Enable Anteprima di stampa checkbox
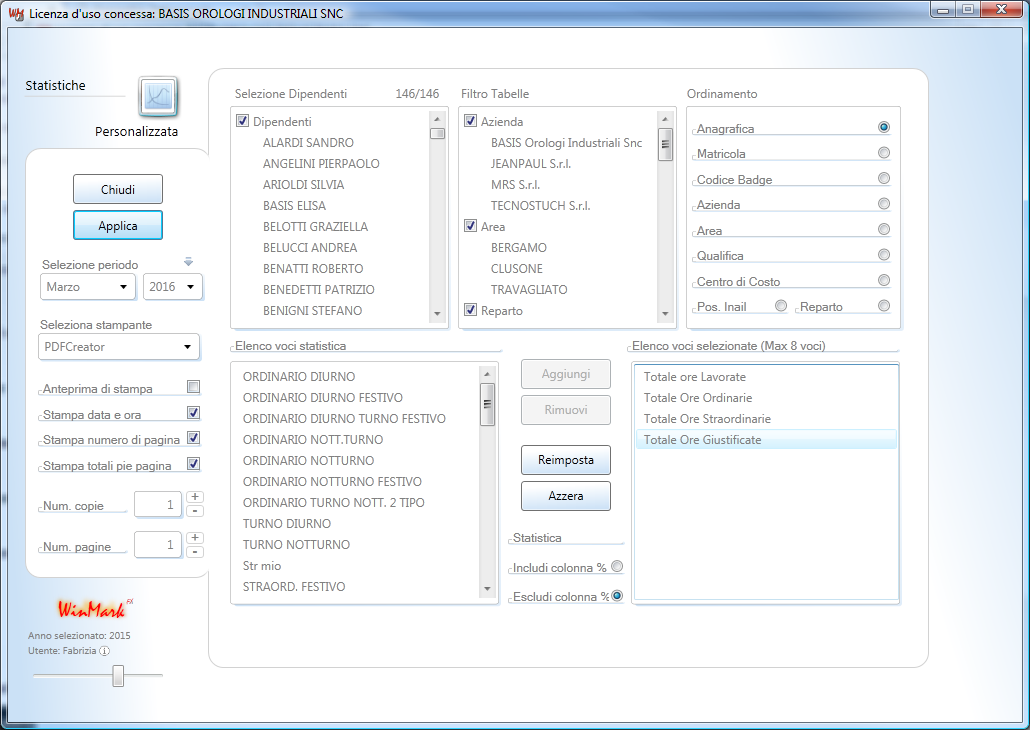1030x730 pixels. (193, 387)
